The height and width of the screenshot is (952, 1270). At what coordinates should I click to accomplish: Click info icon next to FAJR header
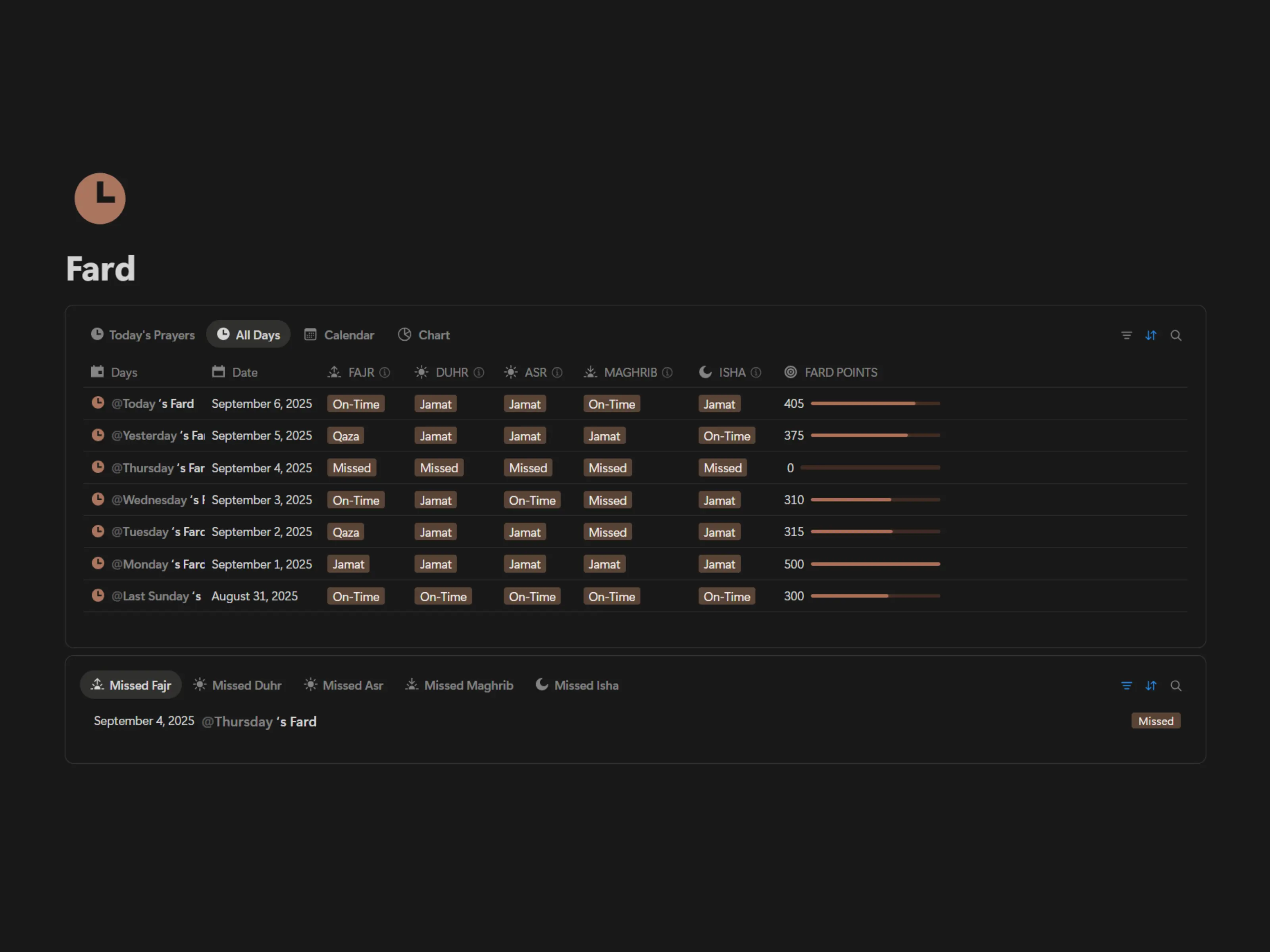click(x=385, y=372)
